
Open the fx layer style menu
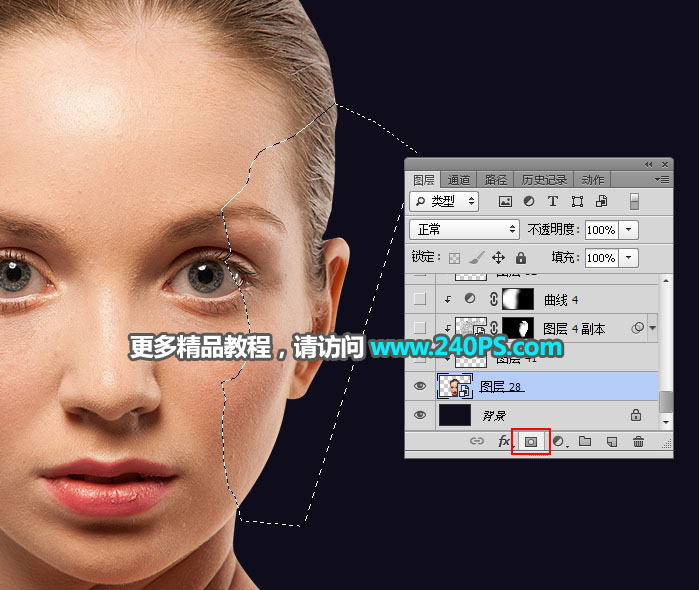[x=504, y=441]
